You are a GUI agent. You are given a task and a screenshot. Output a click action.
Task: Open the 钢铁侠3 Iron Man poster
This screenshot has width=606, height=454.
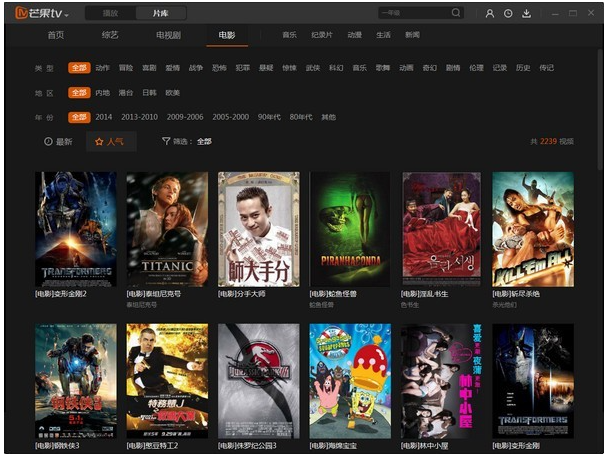(76, 381)
